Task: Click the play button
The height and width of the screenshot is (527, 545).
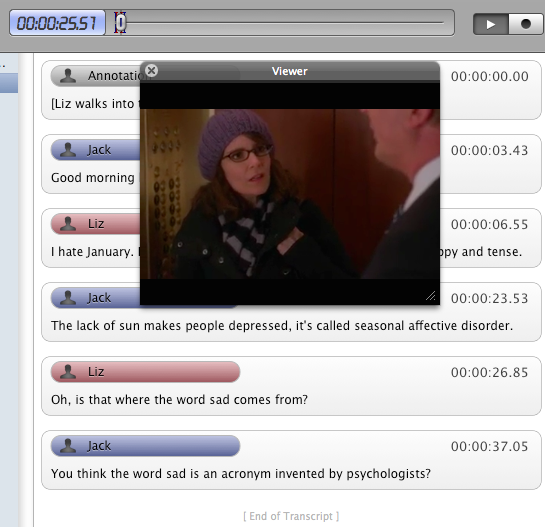Action: click(491, 24)
